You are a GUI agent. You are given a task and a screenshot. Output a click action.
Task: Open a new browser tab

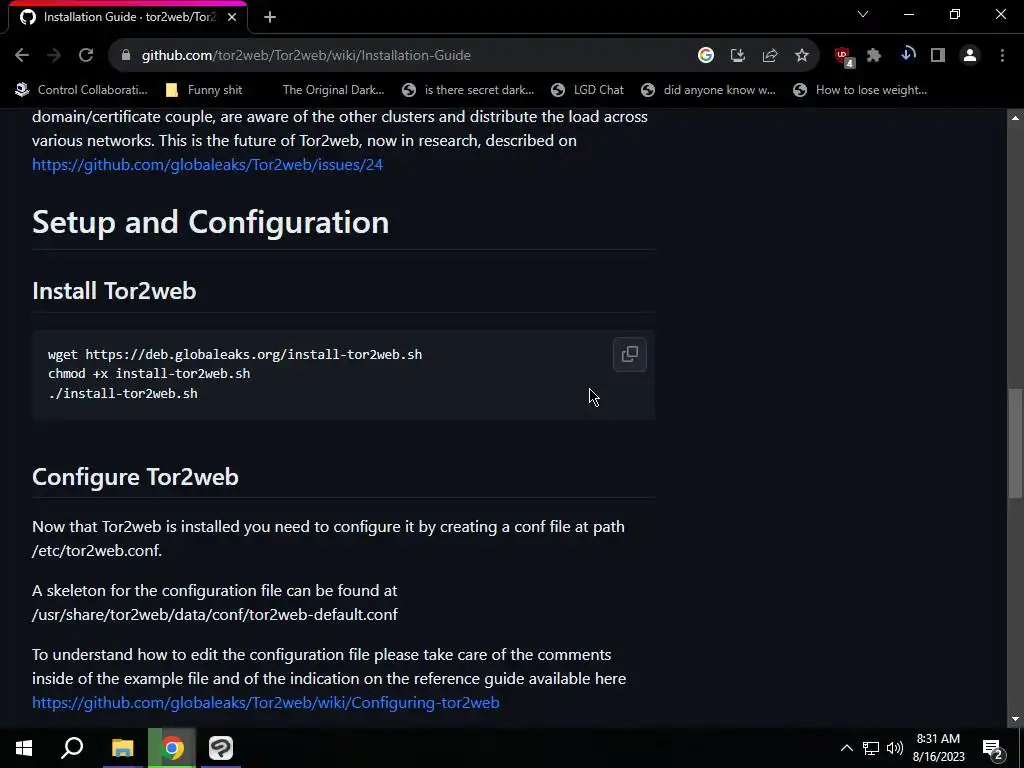[270, 18]
